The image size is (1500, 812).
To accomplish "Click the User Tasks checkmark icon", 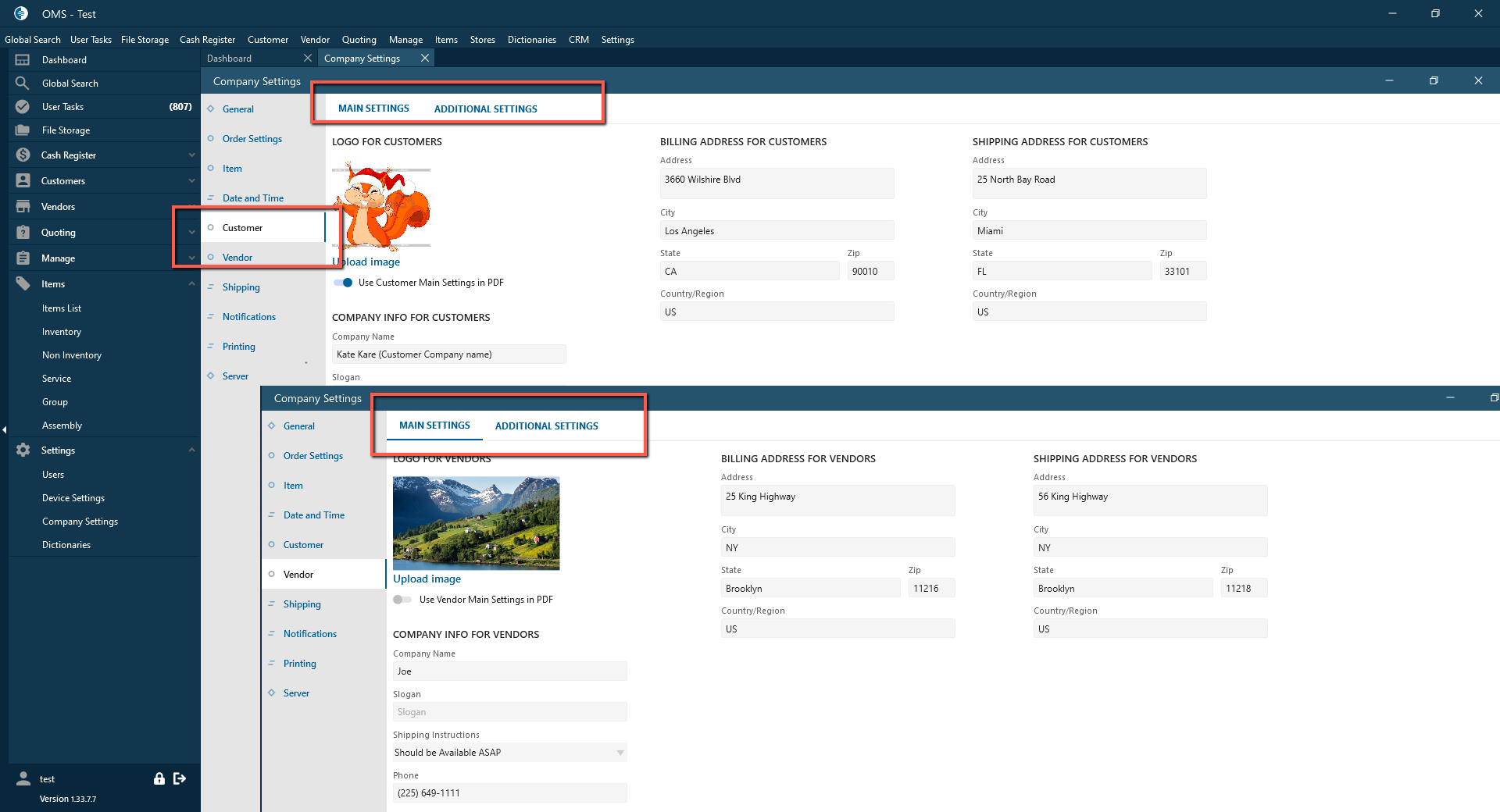I will click(23, 107).
